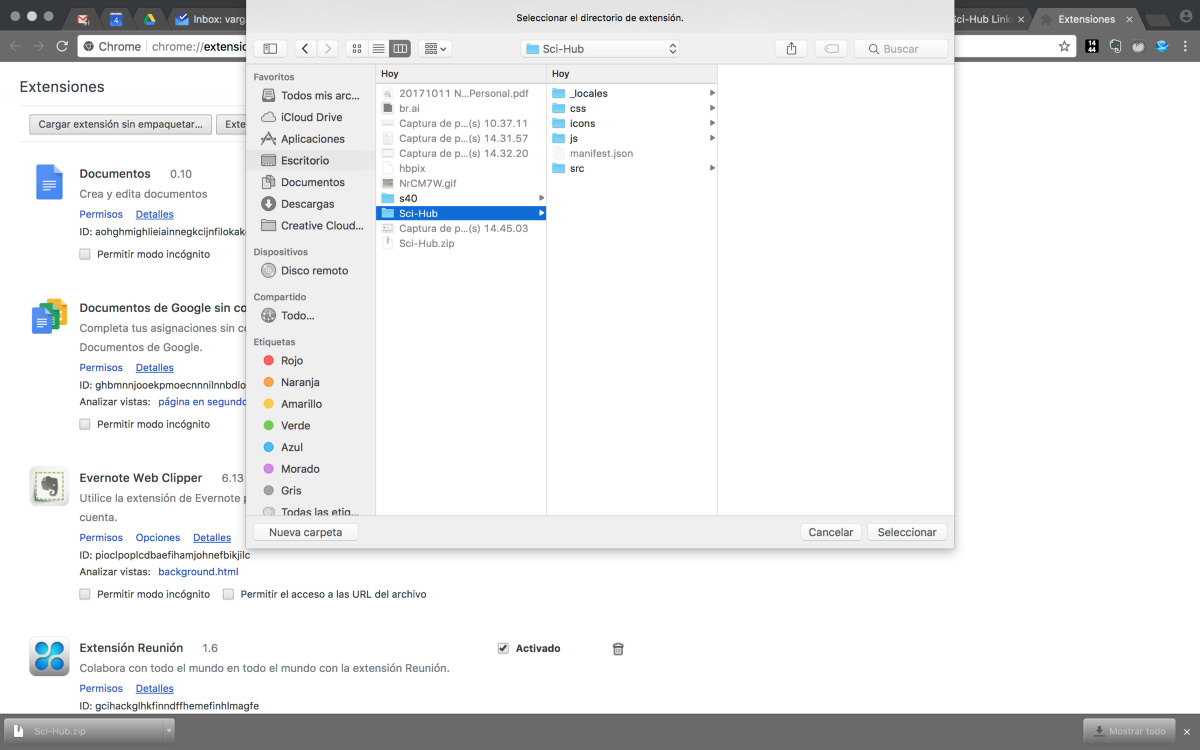The height and width of the screenshot is (750, 1200).
Task: Click the Buscar search field
Action: [901, 48]
